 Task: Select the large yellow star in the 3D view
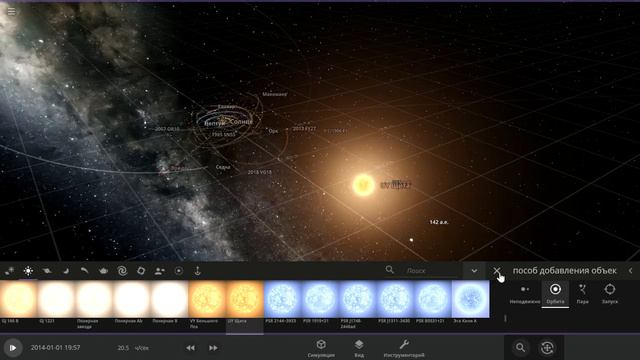[363, 185]
